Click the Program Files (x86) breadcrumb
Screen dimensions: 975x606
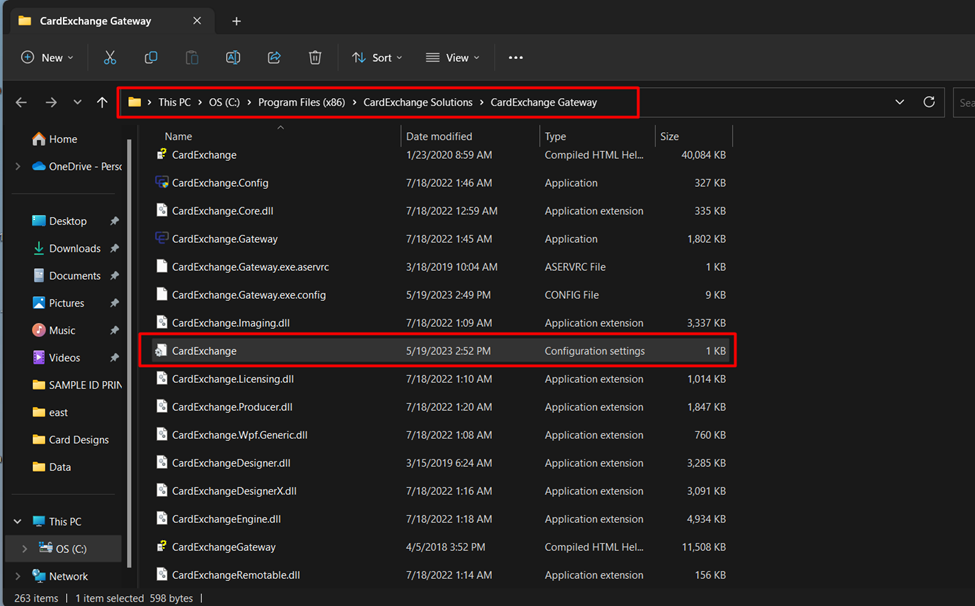click(x=302, y=102)
